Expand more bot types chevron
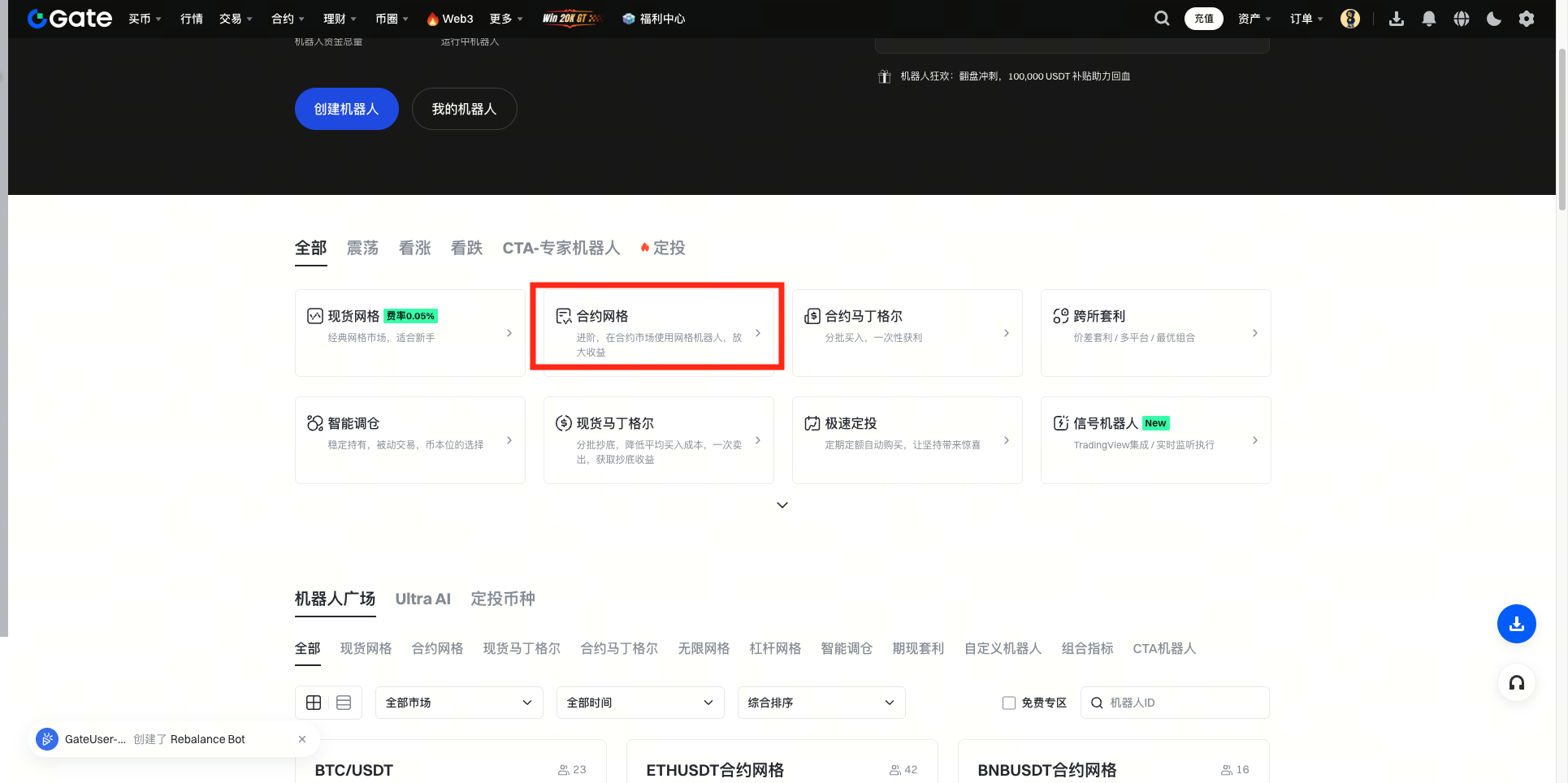 pyautogui.click(x=782, y=505)
